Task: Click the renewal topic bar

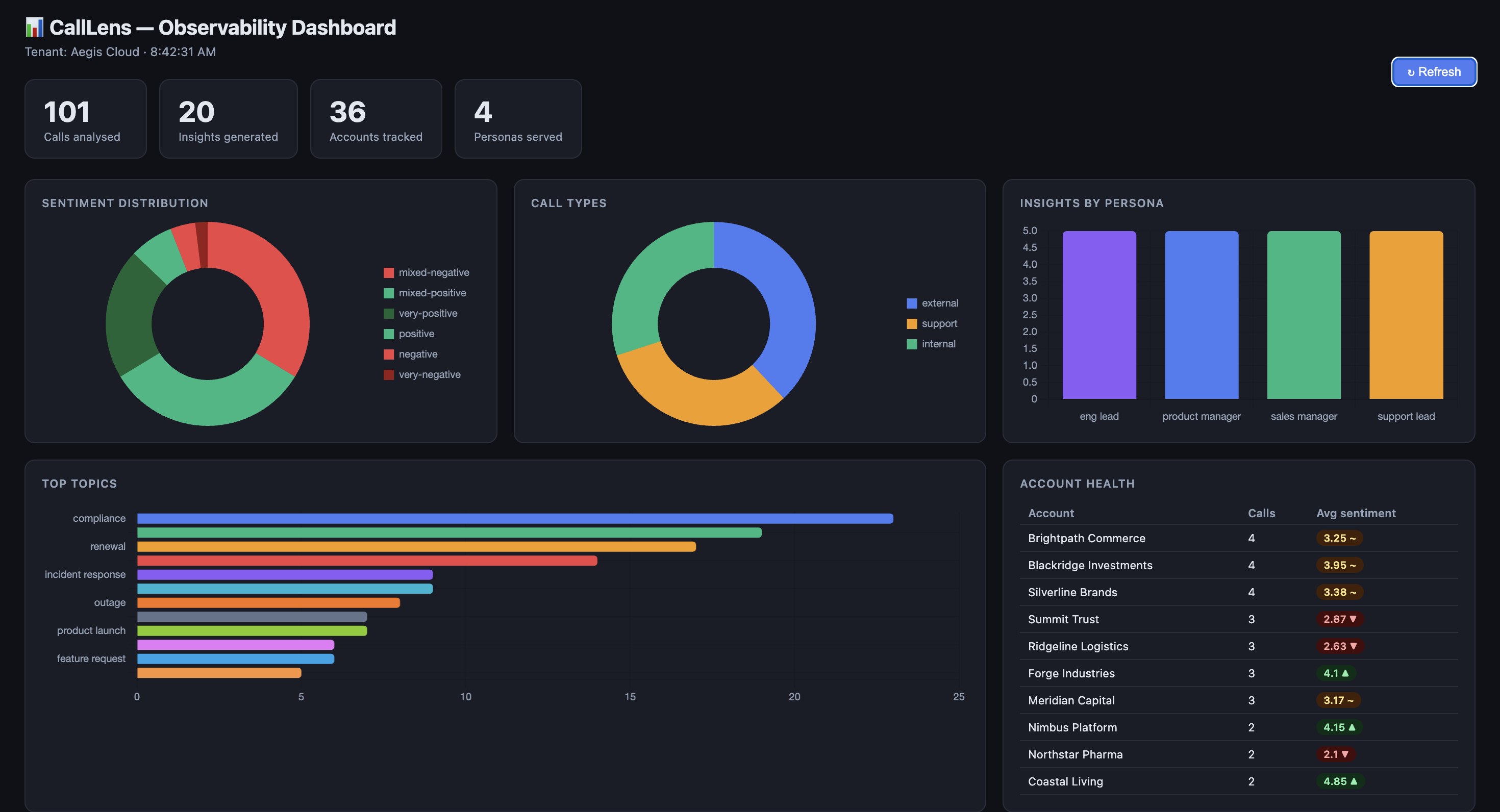Action: point(416,547)
